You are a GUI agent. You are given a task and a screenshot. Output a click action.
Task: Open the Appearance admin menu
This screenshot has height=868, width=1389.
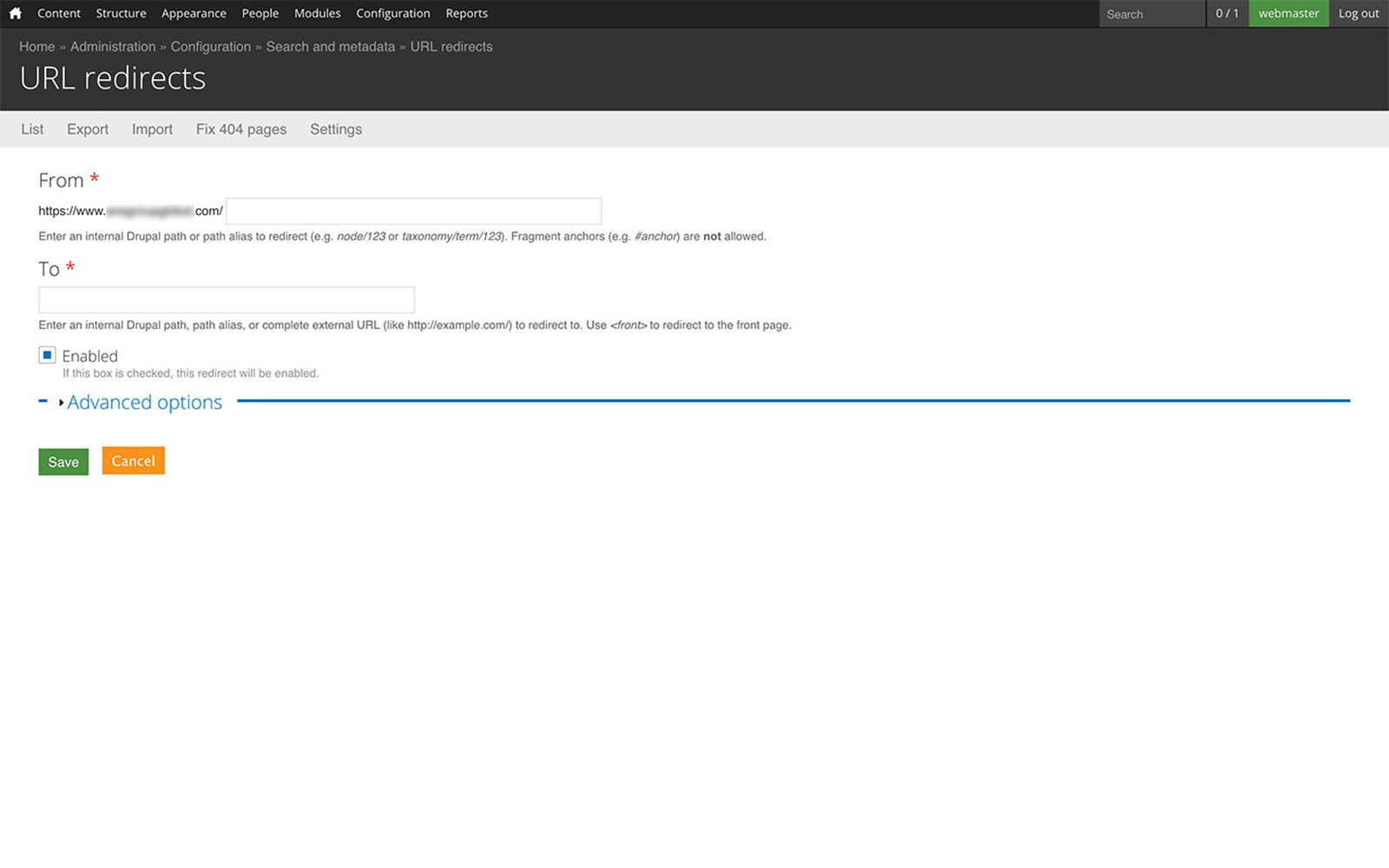tap(194, 13)
